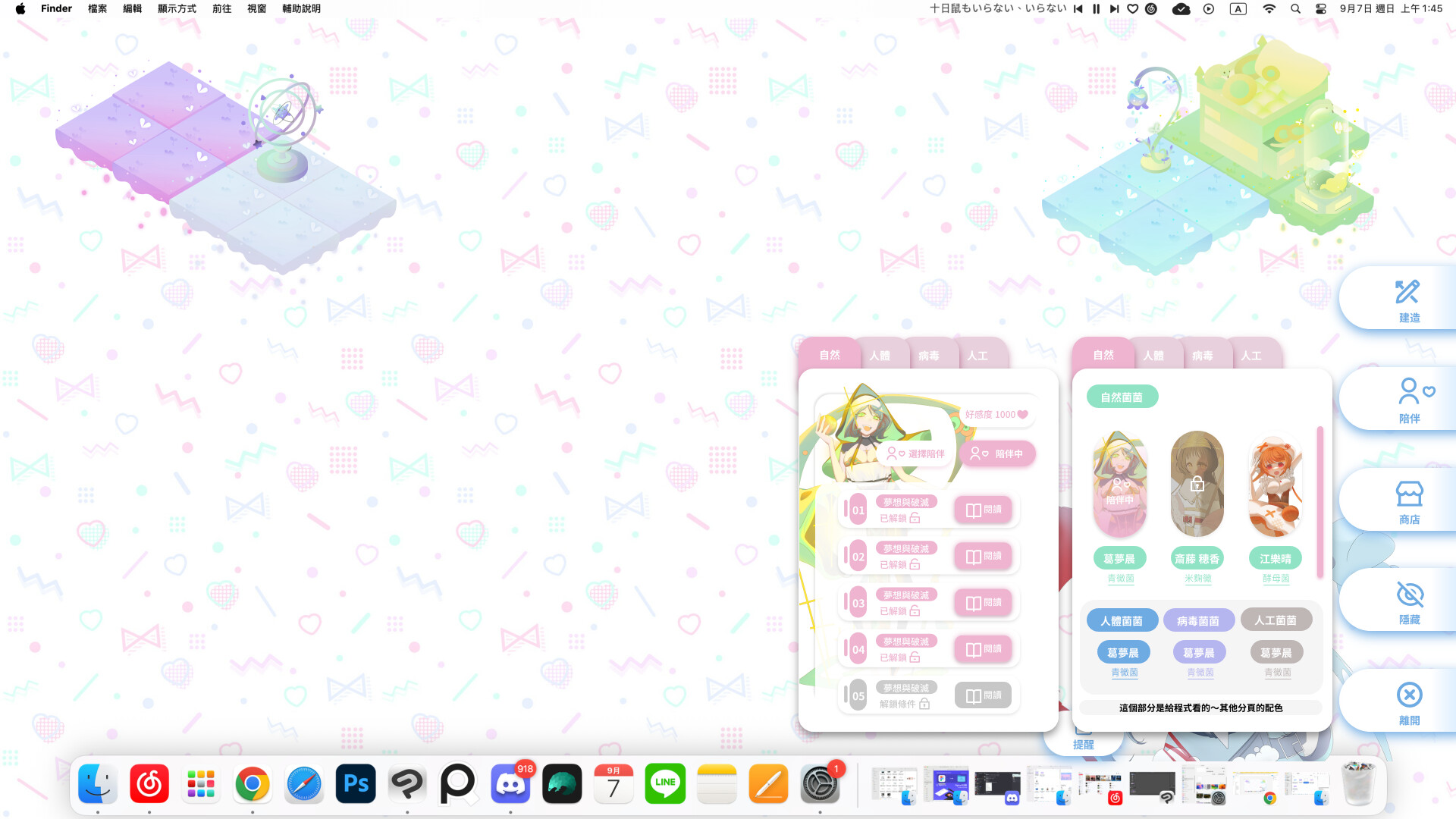Select the 人體菌菌 category button
The width and height of the screenshot is (1456, 819).
coord(1122,620)
